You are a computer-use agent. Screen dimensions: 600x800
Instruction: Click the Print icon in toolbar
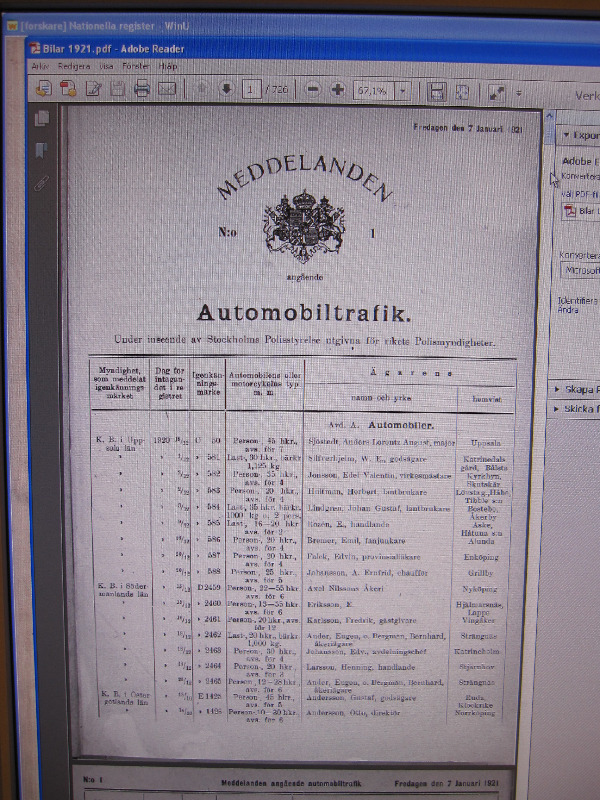[x=142, y=89]
